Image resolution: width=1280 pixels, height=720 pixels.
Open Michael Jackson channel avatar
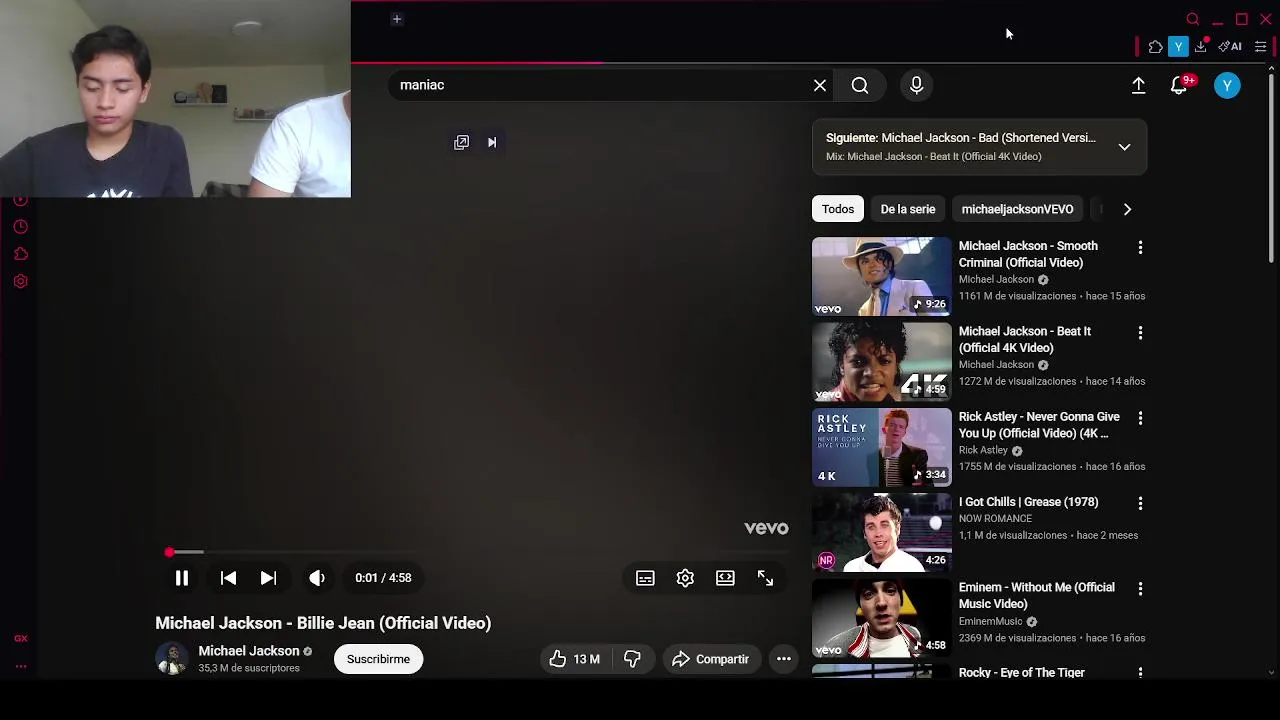(171, 658)
